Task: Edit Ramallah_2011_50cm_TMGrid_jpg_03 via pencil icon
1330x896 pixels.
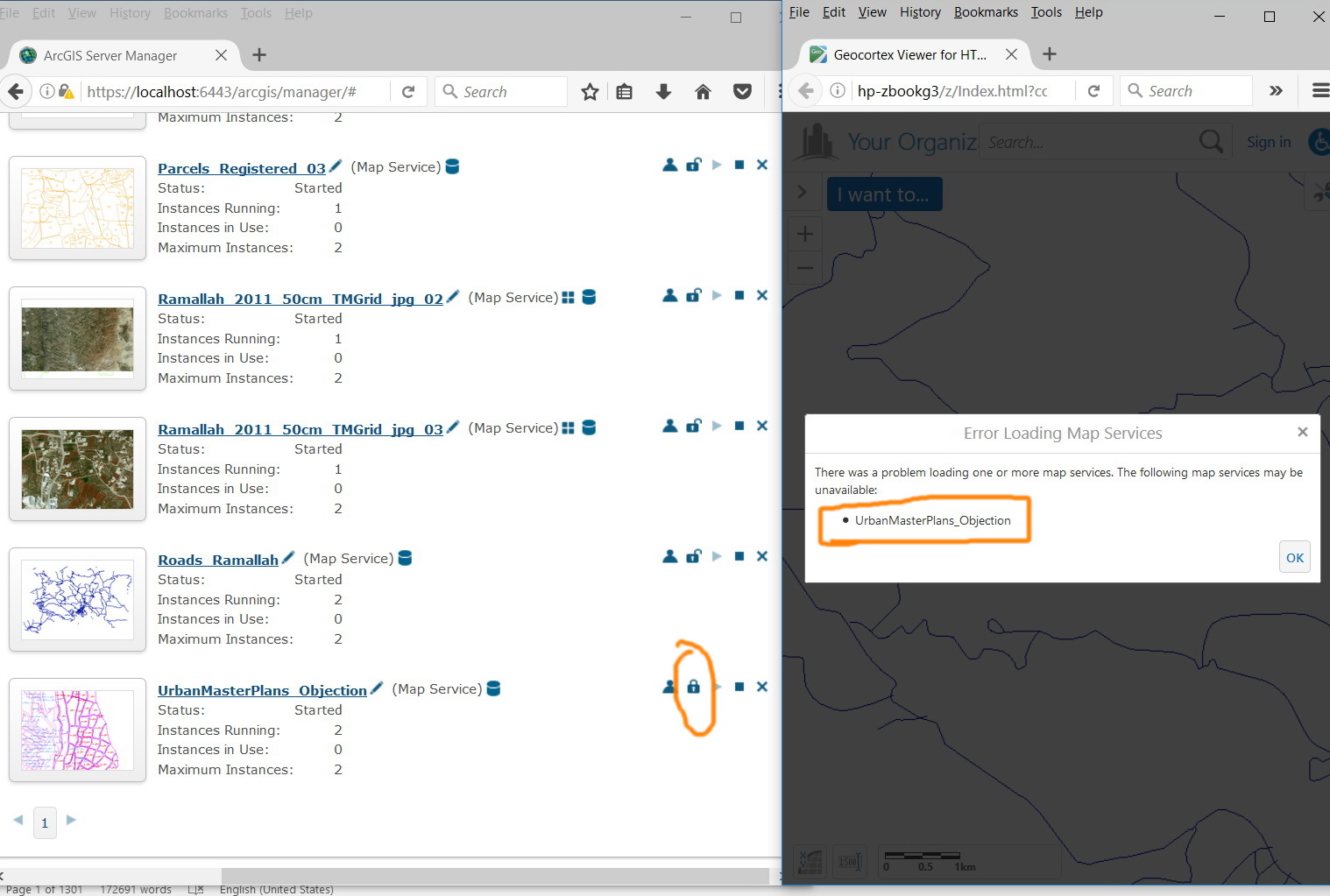Action: (453, 427)
